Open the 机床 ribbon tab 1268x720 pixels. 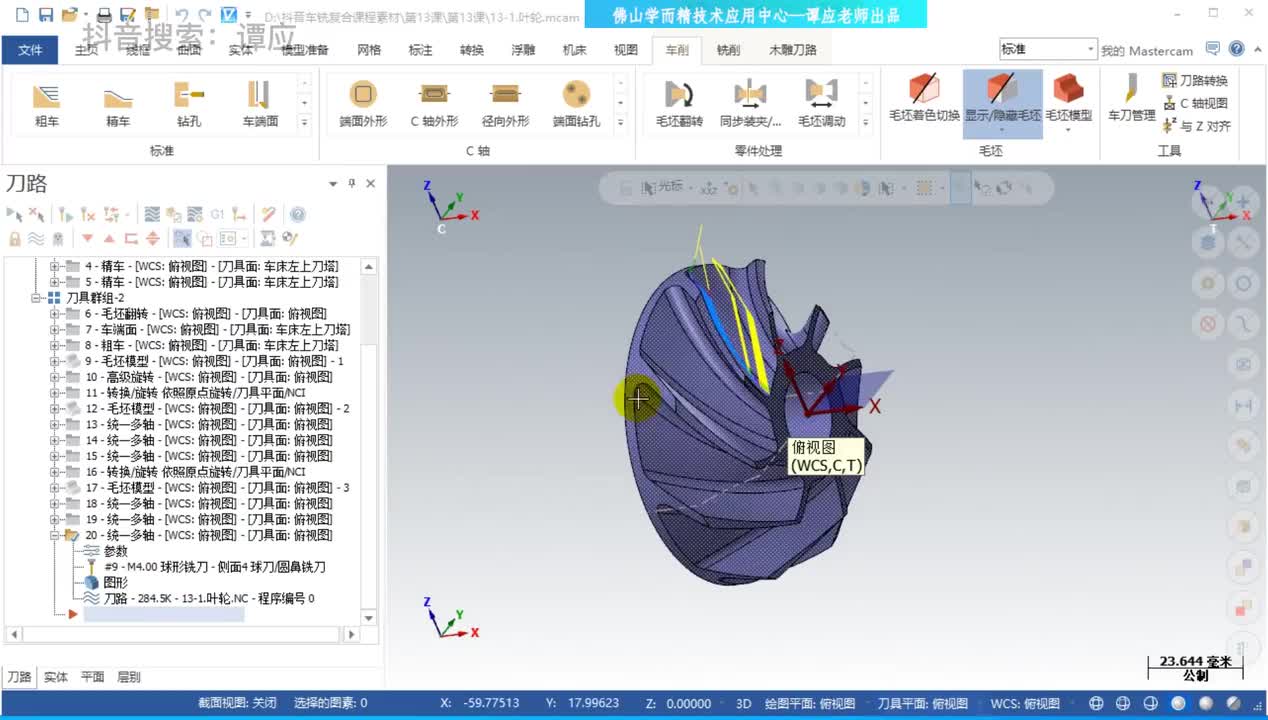pyautogui.click(x=574, y=50)
